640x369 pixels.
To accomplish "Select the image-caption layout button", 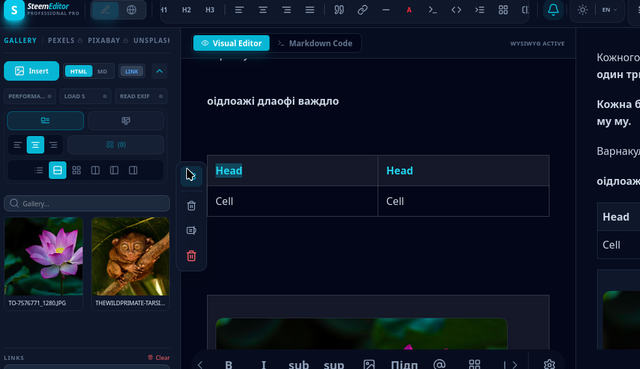I will 126,121.
